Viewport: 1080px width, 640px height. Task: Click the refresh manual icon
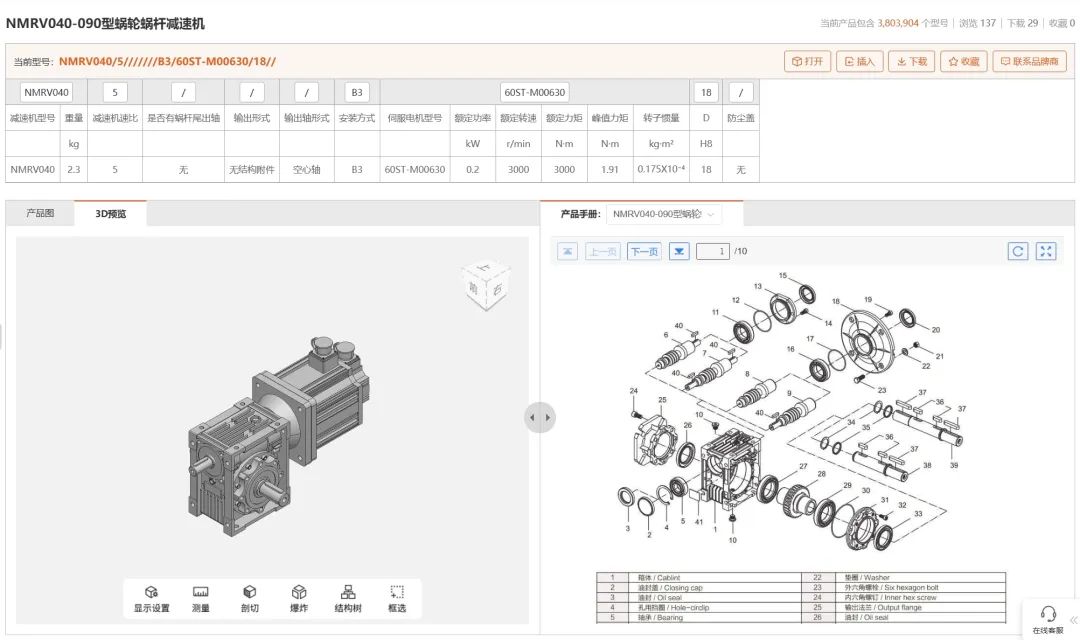click(1018, 251)
